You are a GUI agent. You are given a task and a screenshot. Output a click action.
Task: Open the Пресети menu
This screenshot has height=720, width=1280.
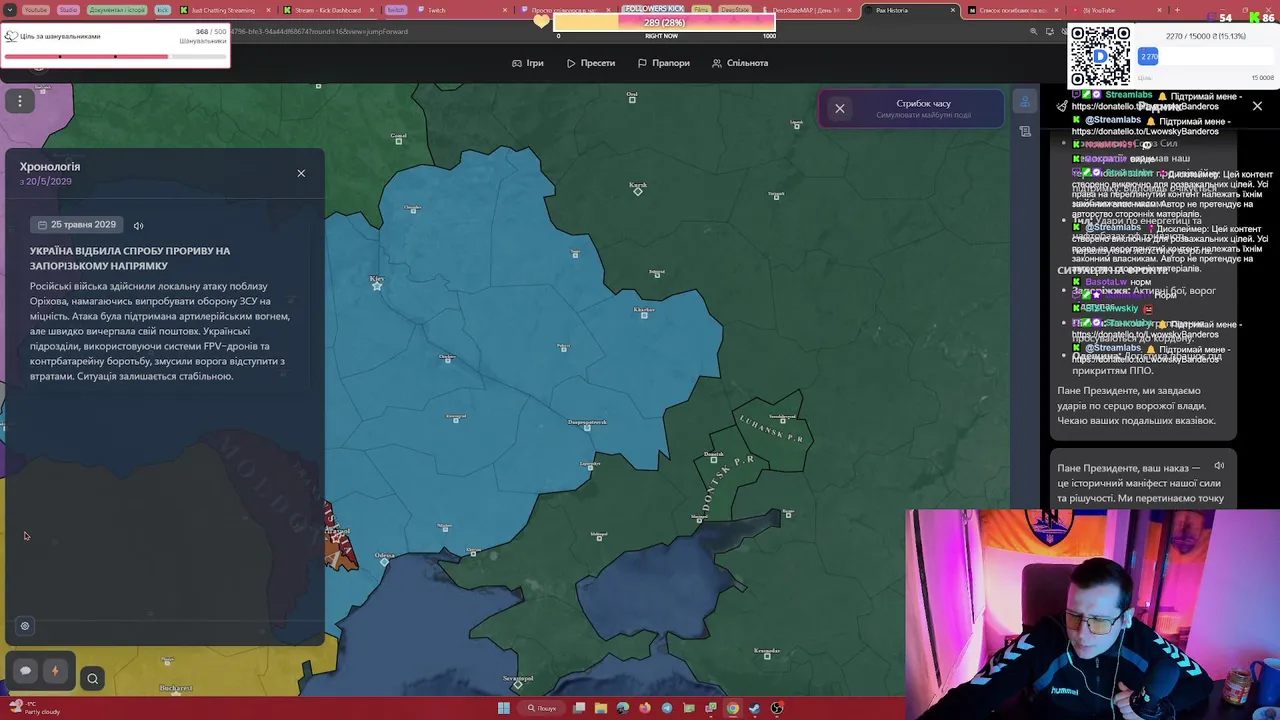(590, 63)
